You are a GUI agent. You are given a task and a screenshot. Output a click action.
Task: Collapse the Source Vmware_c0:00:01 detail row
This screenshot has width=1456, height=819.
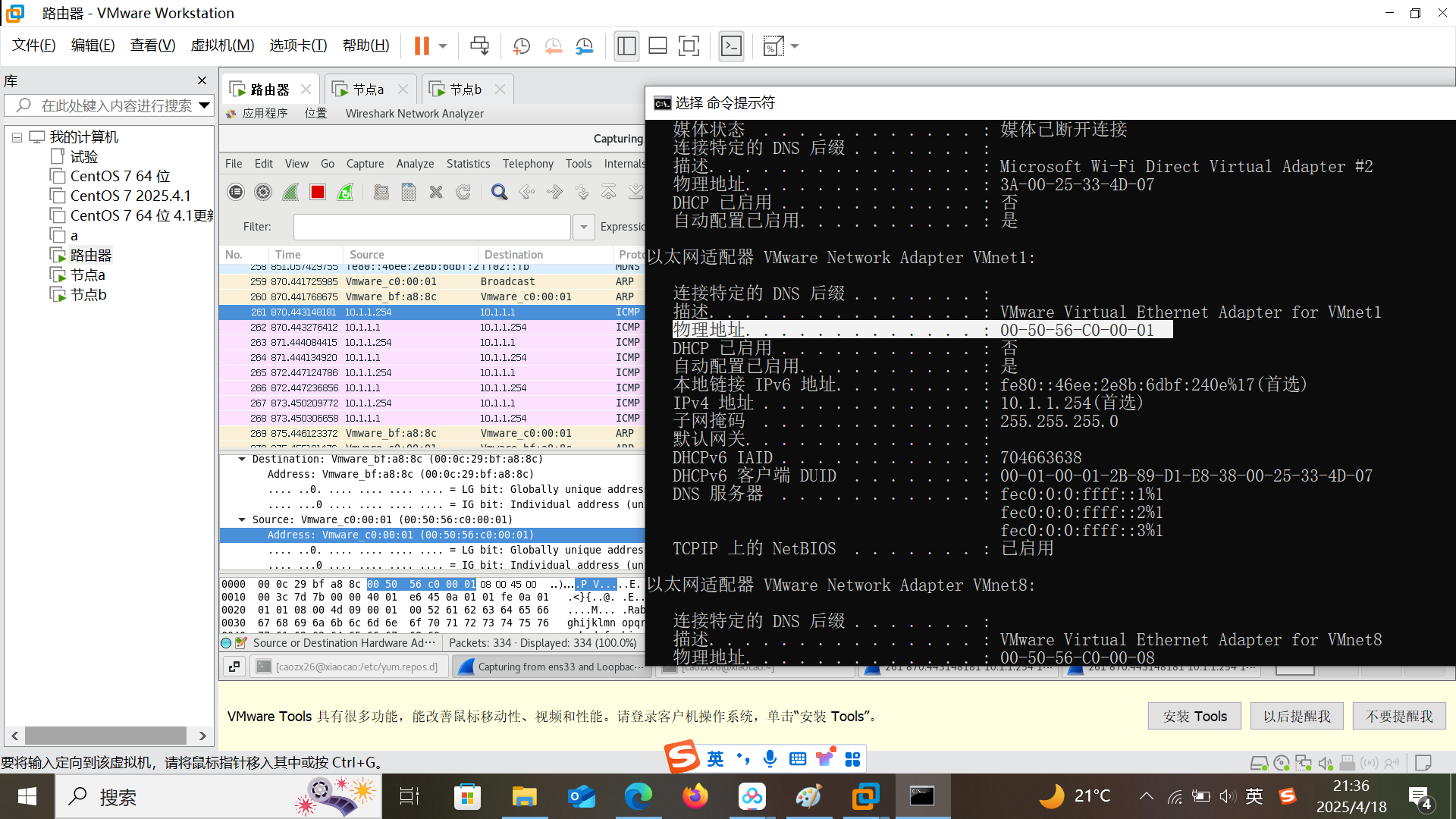pyautogui.click(x=242, y=519)
